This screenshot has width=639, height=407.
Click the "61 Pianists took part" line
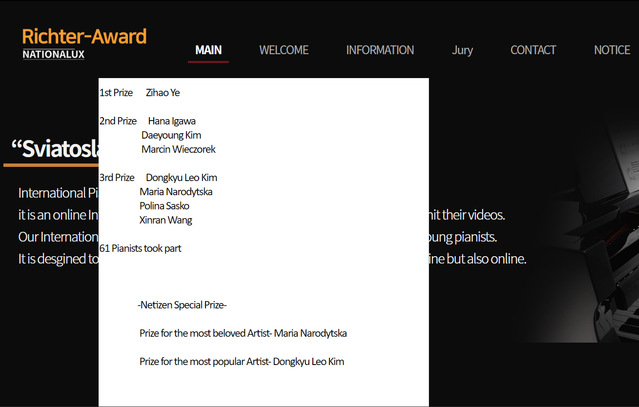[140, 248]
